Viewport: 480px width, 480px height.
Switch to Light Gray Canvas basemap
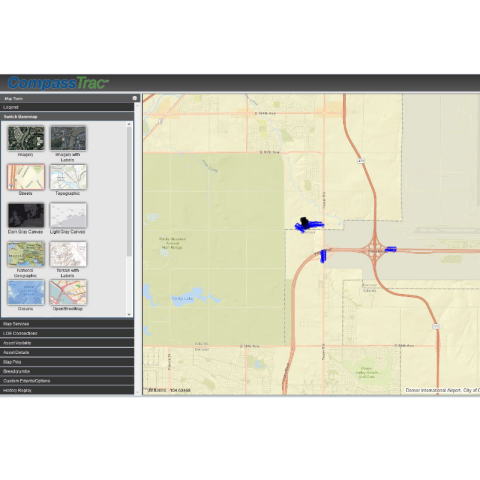point(68,215)
